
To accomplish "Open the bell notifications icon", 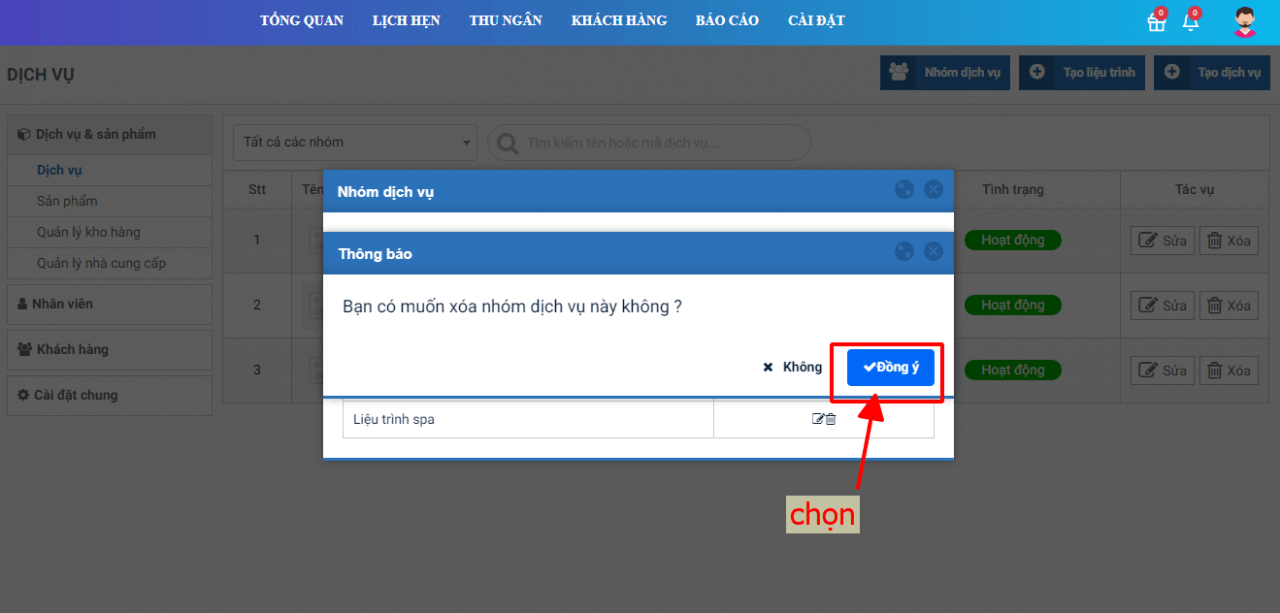I will (1190, 22).
